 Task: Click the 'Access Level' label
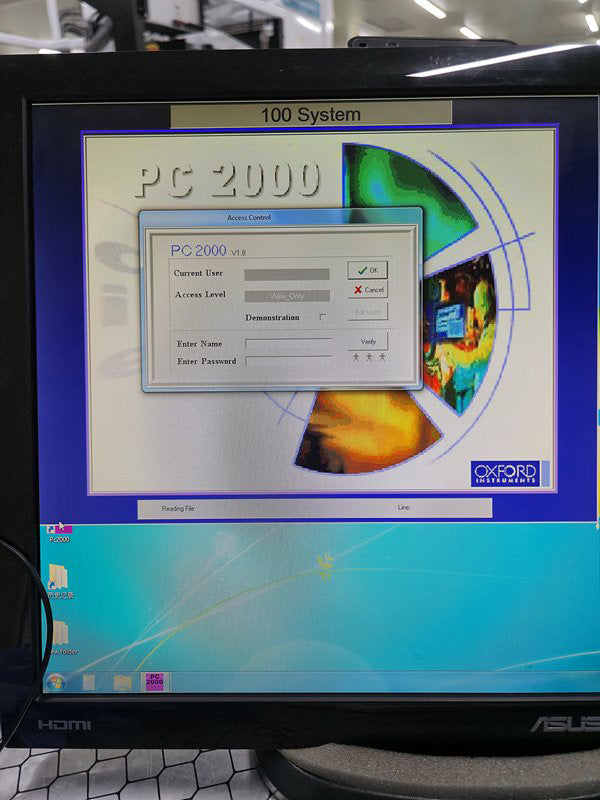click(200, 294)
